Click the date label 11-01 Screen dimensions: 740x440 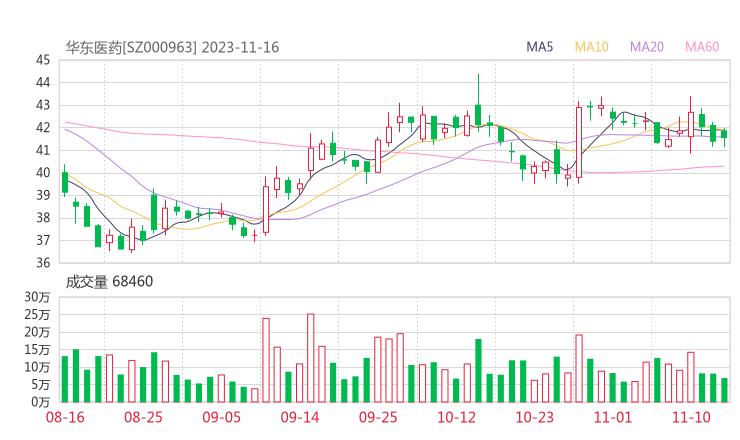click(613, 417)
